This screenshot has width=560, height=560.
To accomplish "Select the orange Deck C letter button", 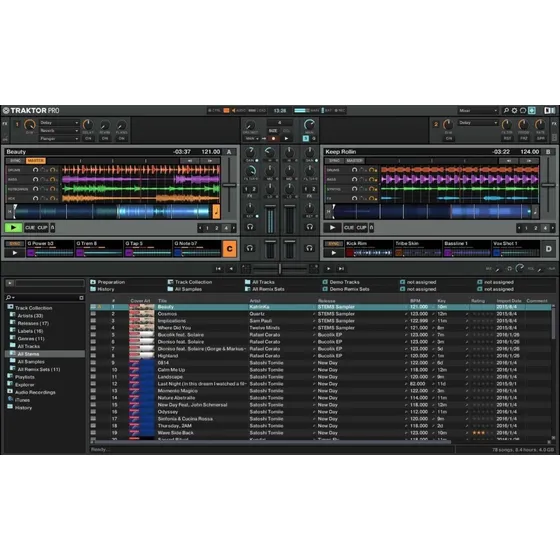I will [x=229, y=249].
